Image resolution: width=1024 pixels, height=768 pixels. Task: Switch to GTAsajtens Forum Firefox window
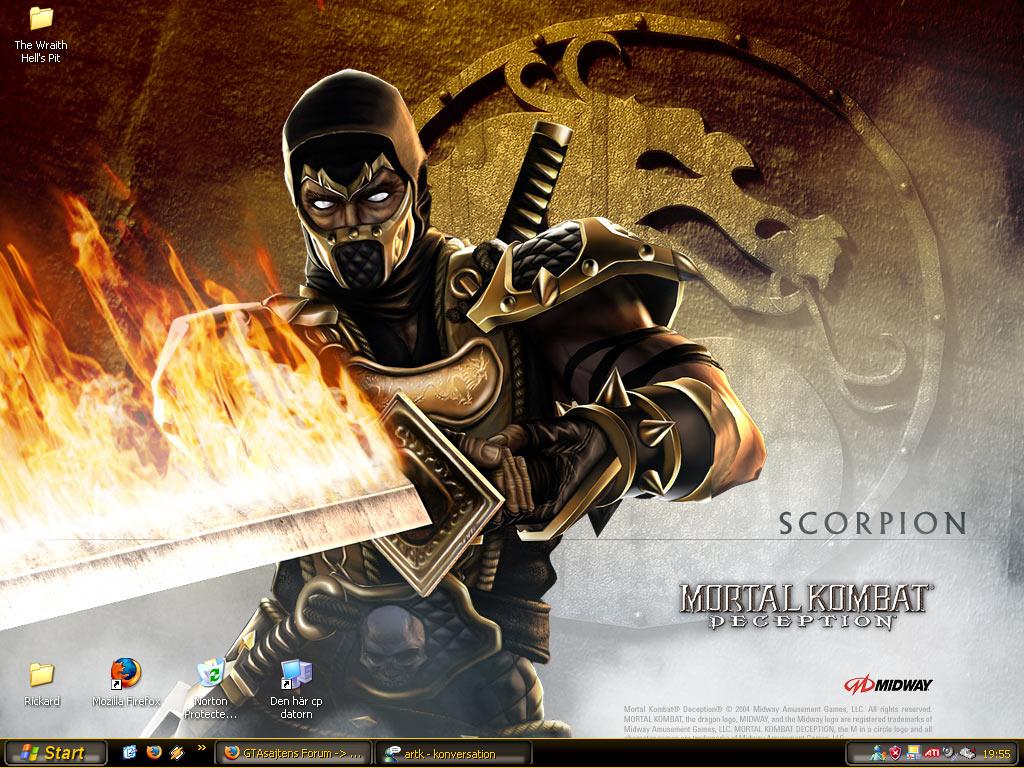coord(293,753)
